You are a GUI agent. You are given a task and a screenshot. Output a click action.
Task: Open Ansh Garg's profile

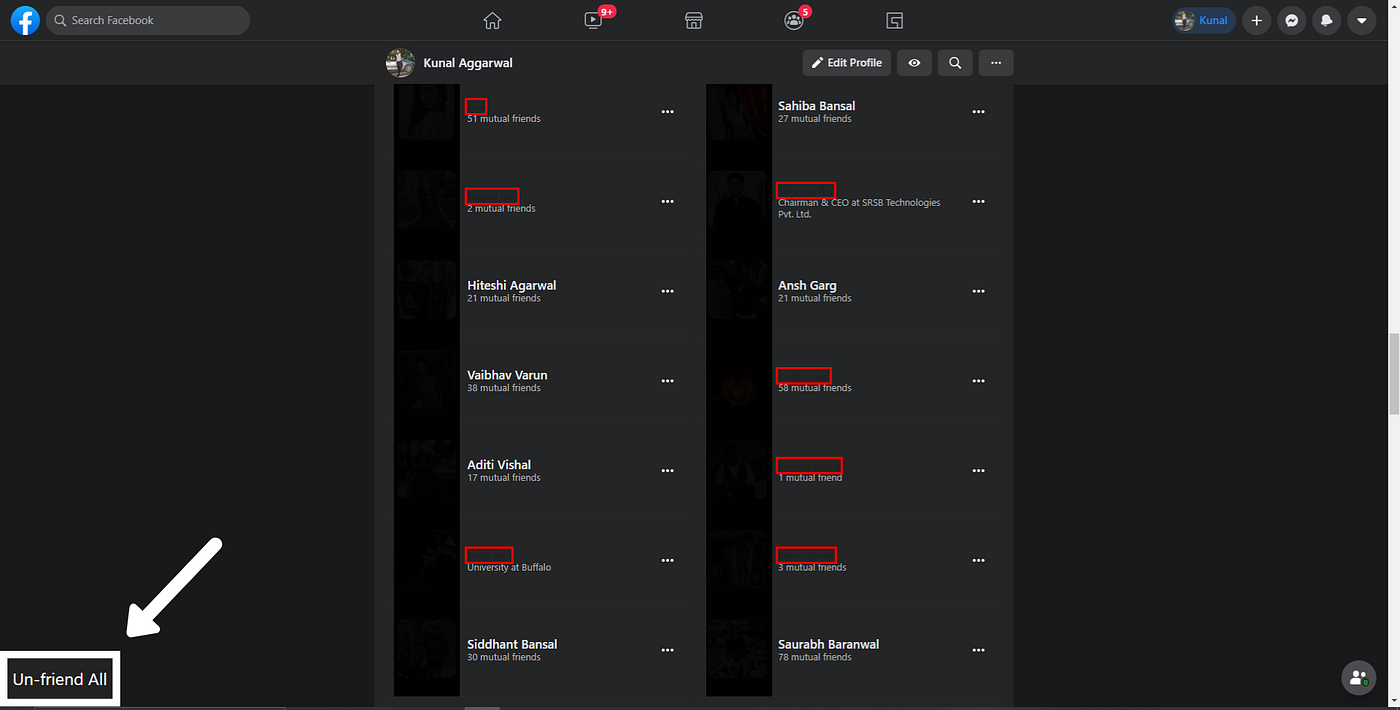(807, 285)
